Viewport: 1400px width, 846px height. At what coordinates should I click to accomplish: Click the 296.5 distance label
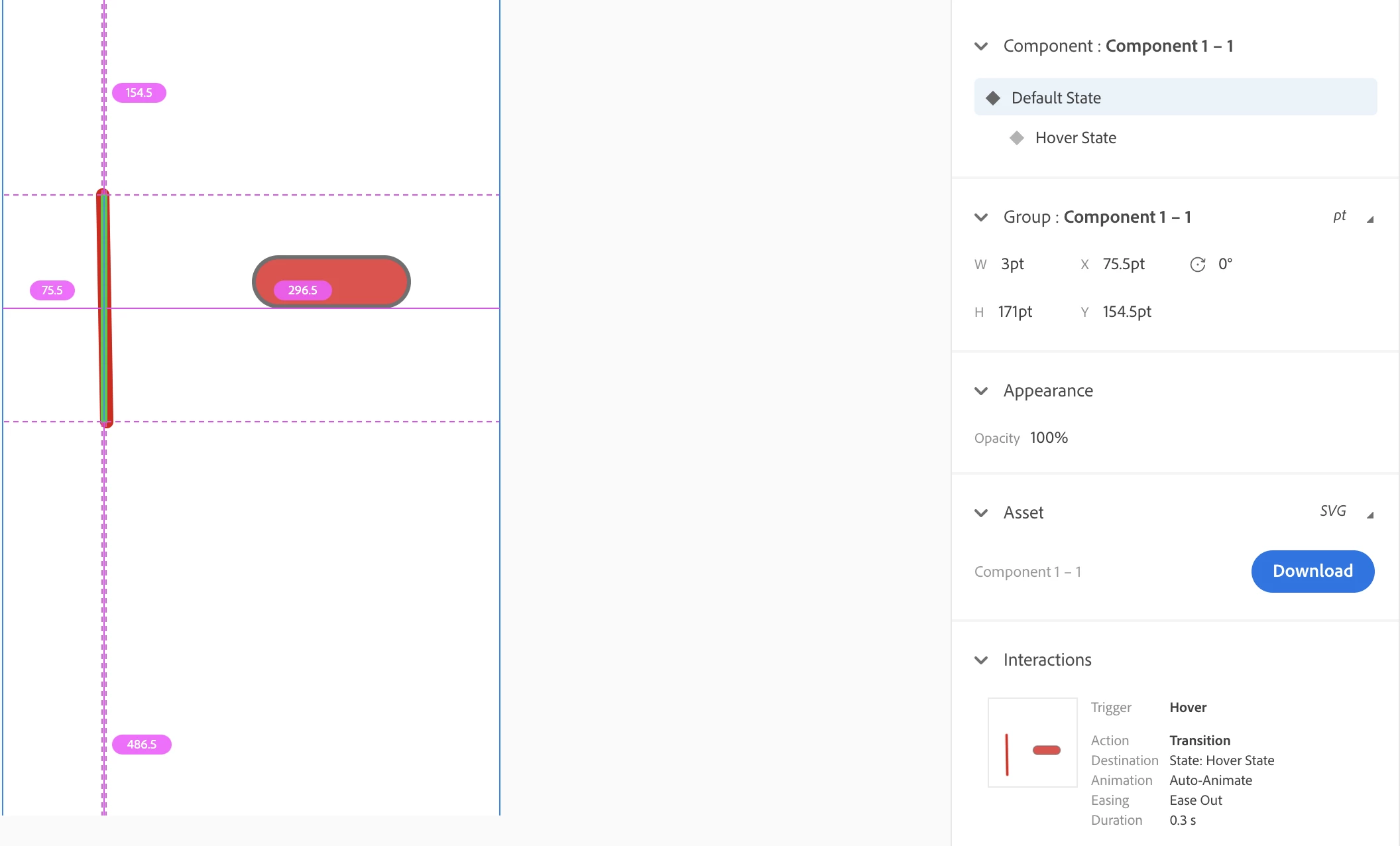click(x=302, y=290)
